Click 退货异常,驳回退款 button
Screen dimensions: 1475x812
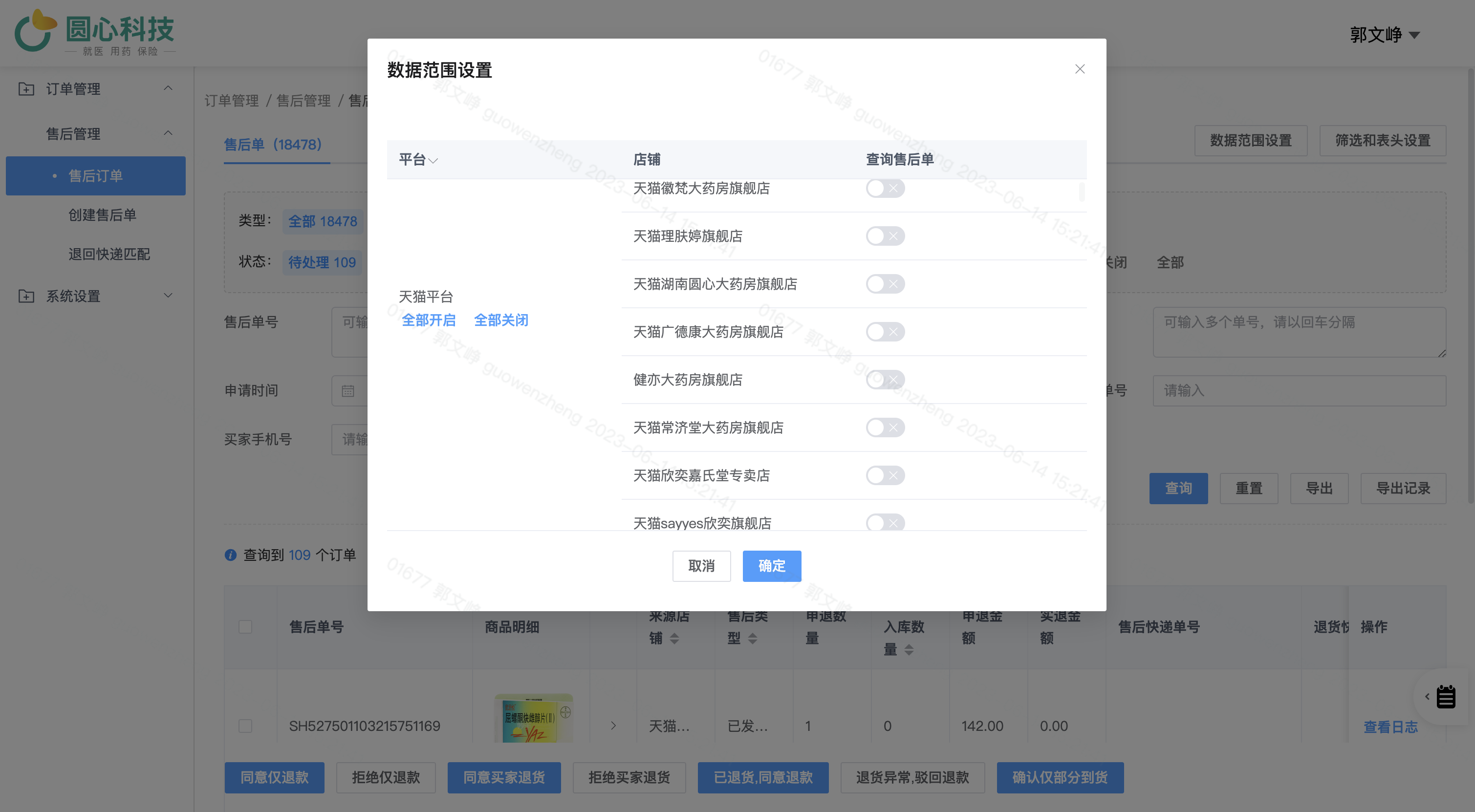pos(913,778)
